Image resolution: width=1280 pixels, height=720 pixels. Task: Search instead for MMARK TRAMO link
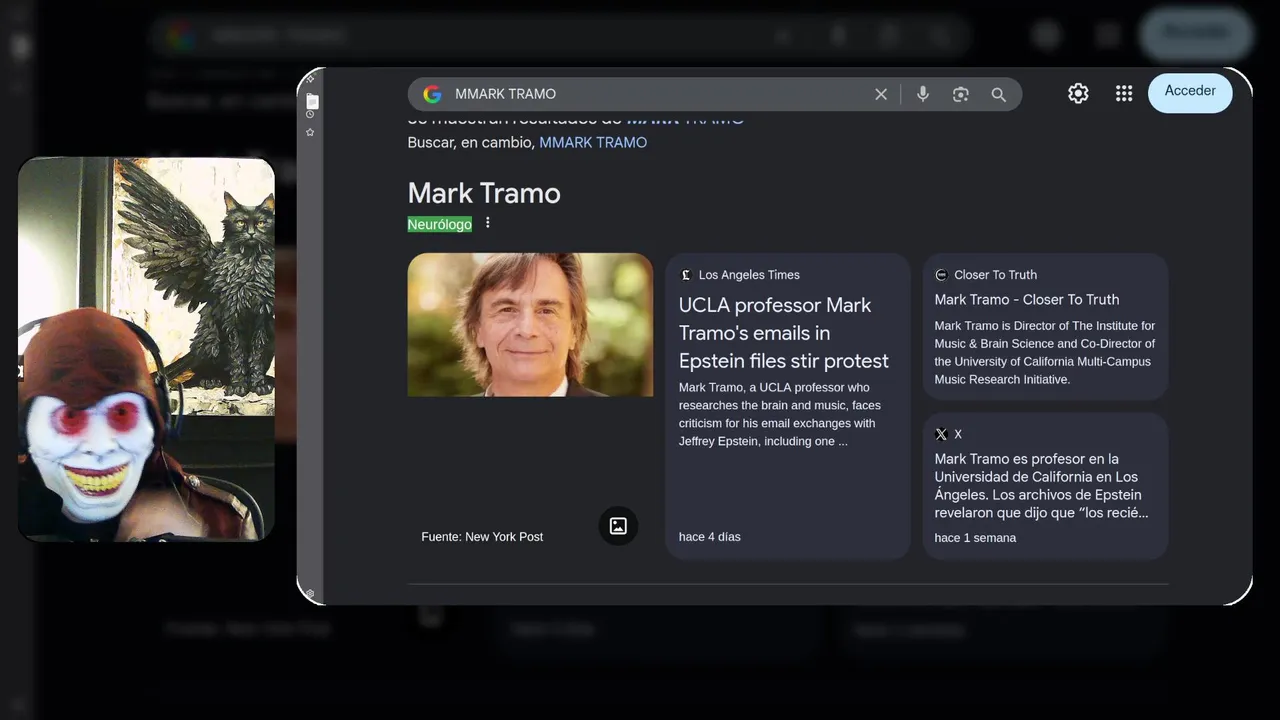593,142
